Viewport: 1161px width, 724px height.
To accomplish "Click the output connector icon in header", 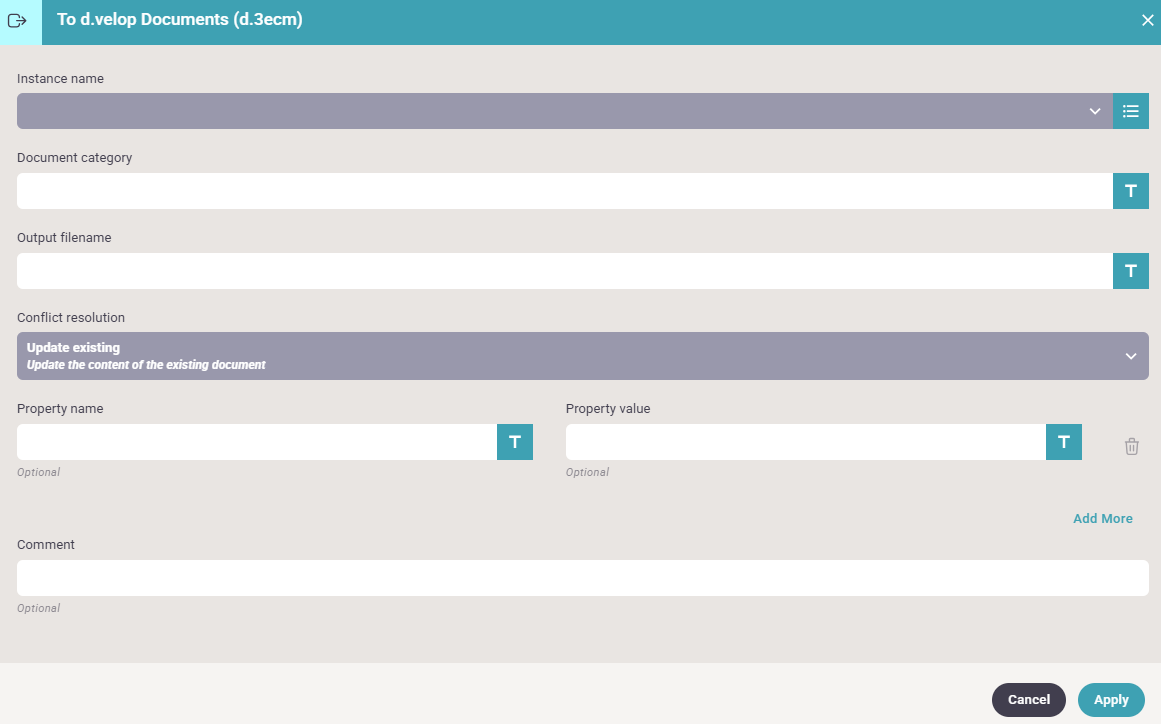I will (x=17, y=21).
